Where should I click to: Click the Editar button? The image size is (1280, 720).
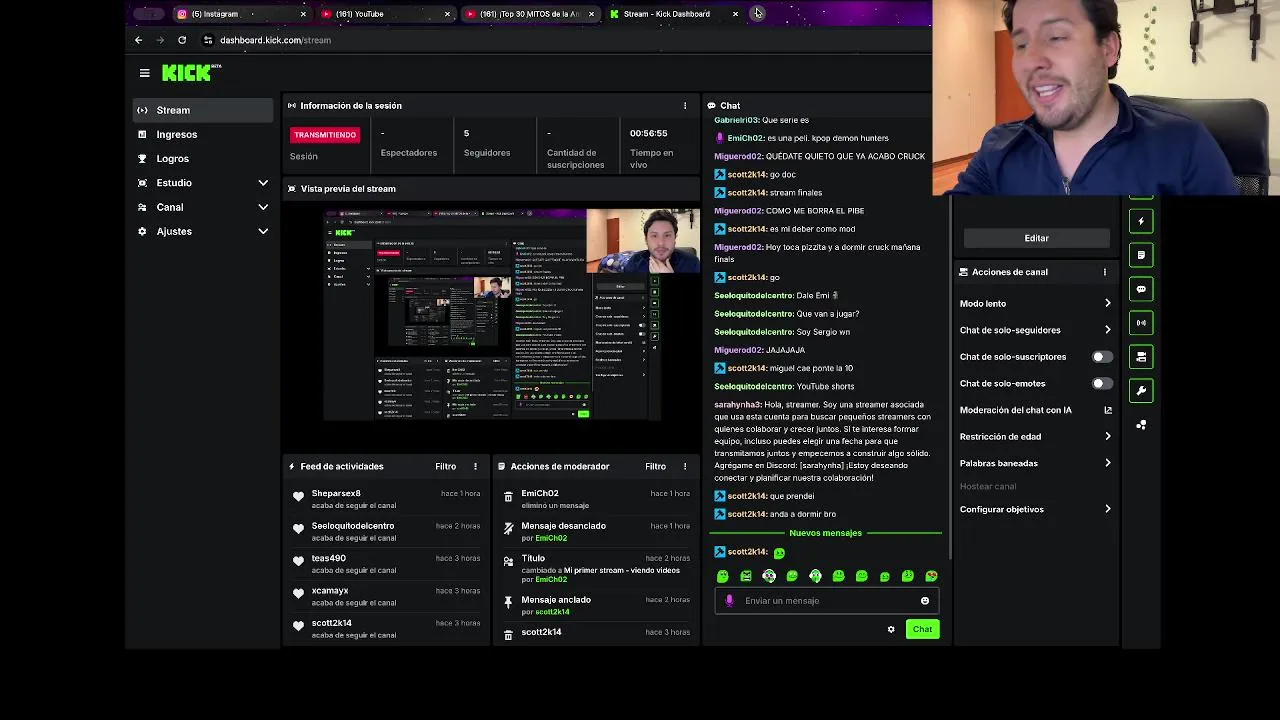[x=1036, y=238]
